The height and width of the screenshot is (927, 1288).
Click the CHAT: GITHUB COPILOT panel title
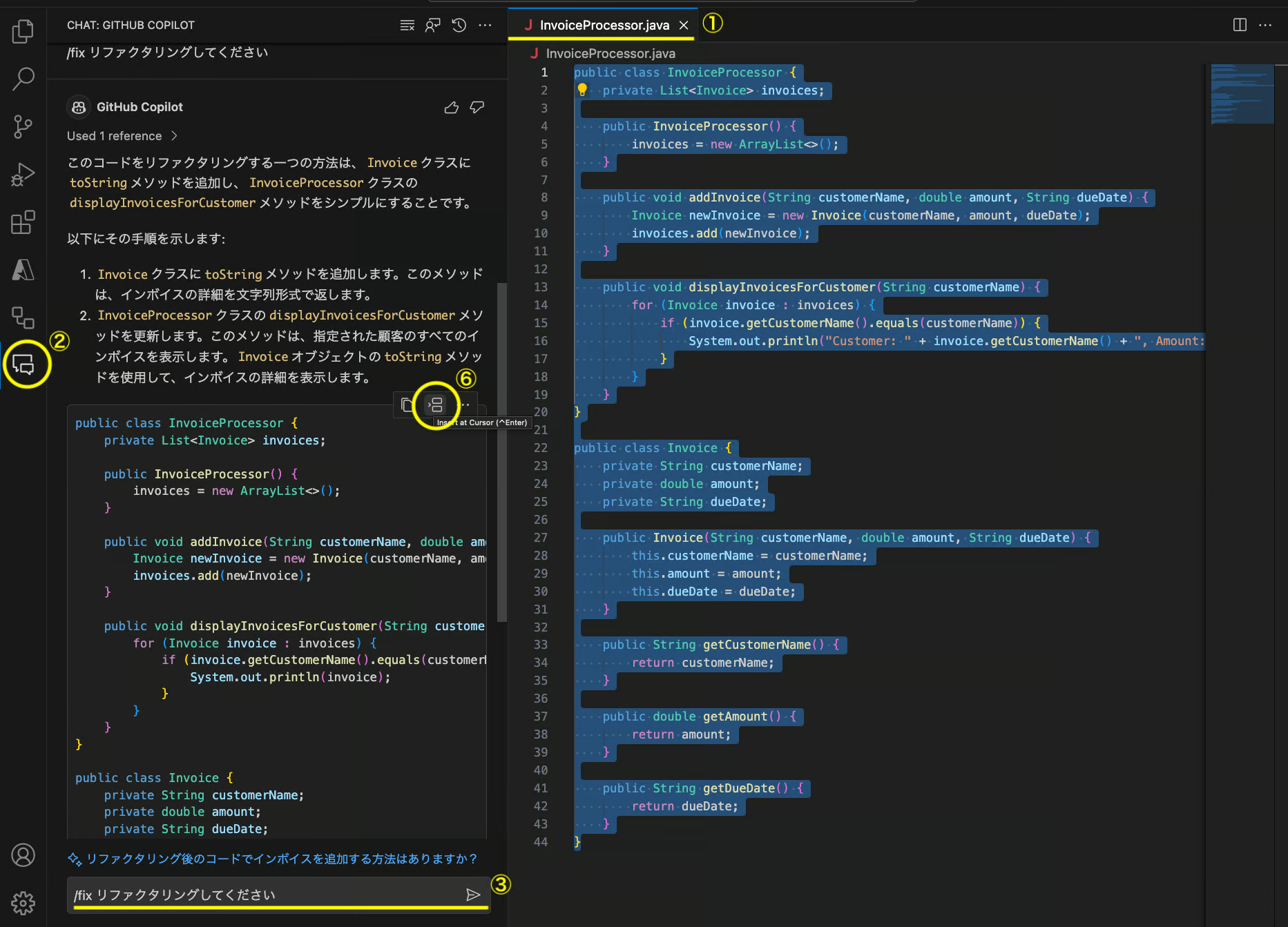pyautogui.click(x=131, y=26)
